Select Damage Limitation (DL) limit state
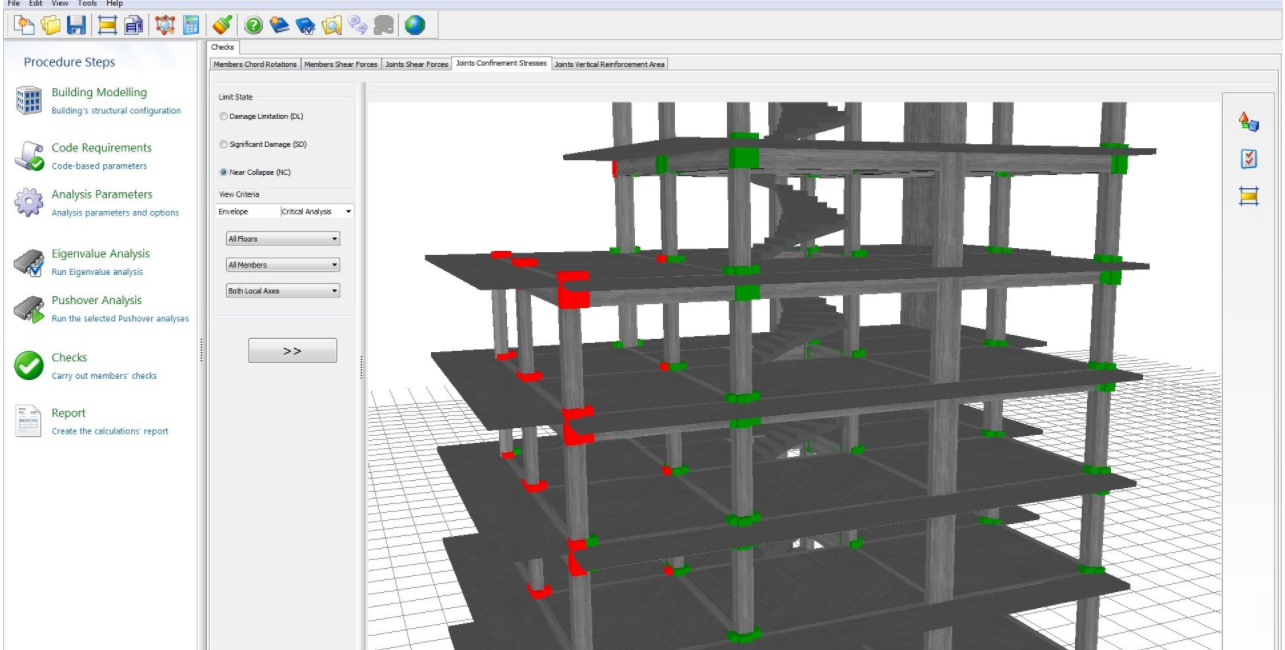 click(x=224, y=117)
